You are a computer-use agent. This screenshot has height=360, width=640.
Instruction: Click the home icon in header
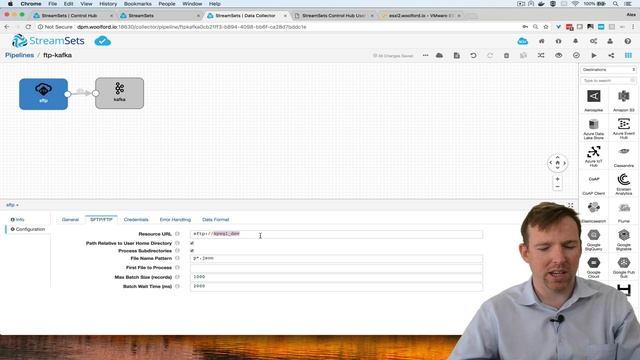coord(542,41)
